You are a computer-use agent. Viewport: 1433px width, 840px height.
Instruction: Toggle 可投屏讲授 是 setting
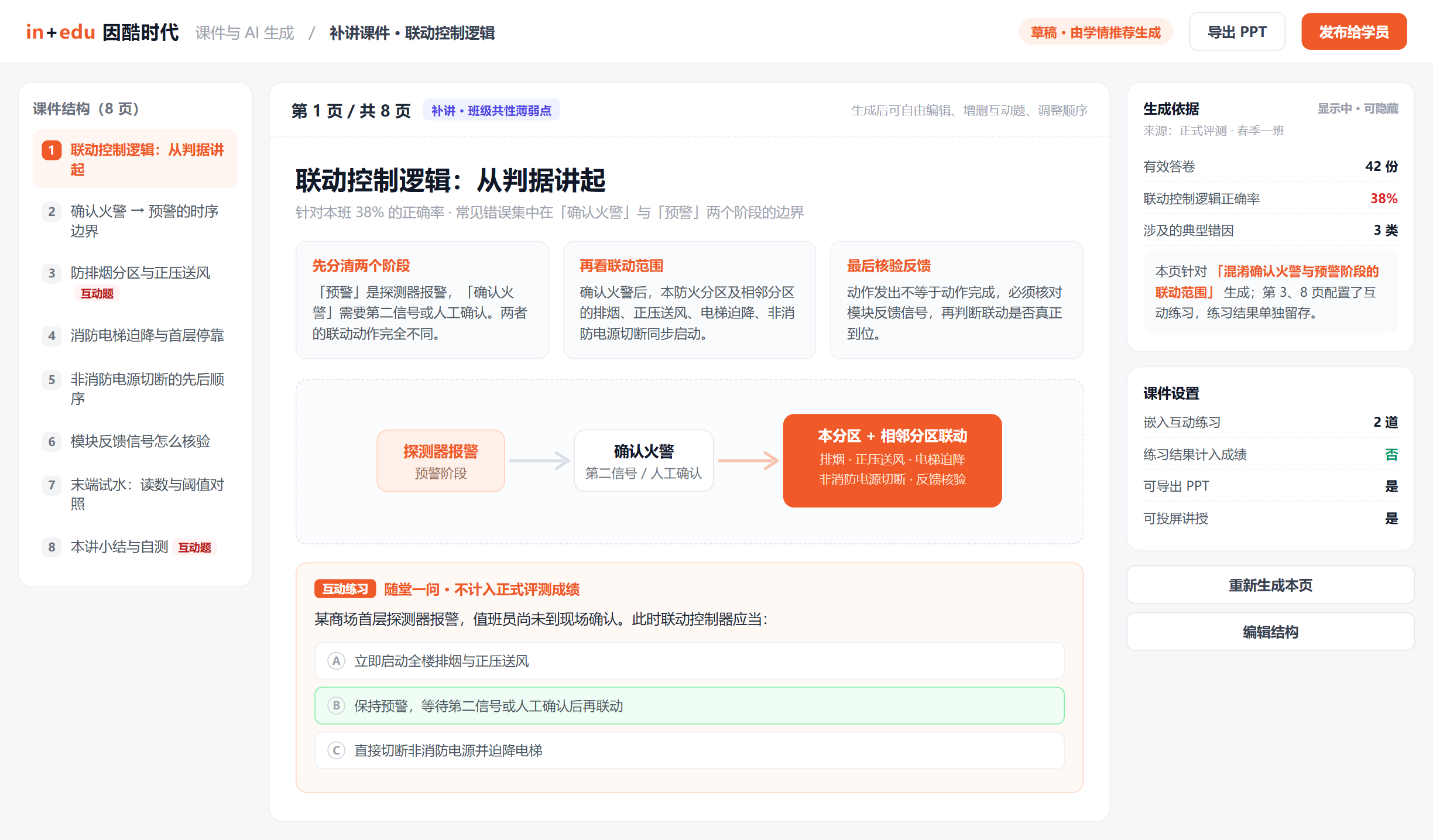[1391, 518]
